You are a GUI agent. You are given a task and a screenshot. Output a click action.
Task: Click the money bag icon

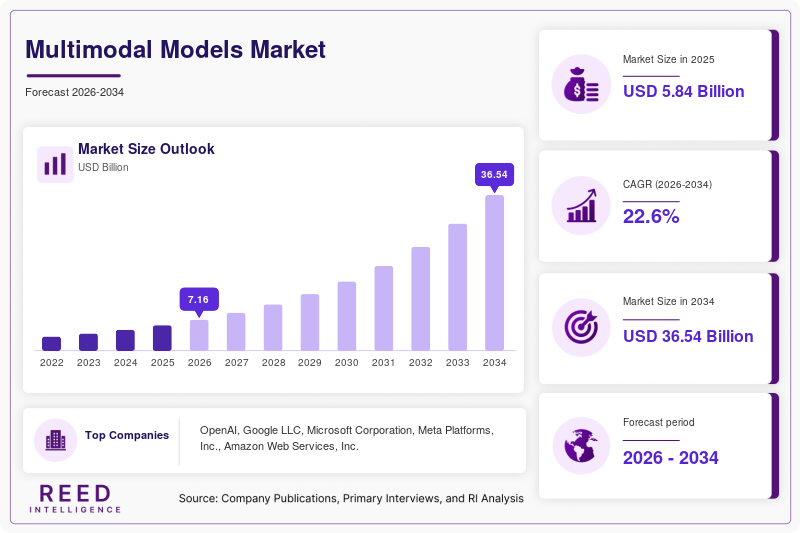[x=581, y=84]
